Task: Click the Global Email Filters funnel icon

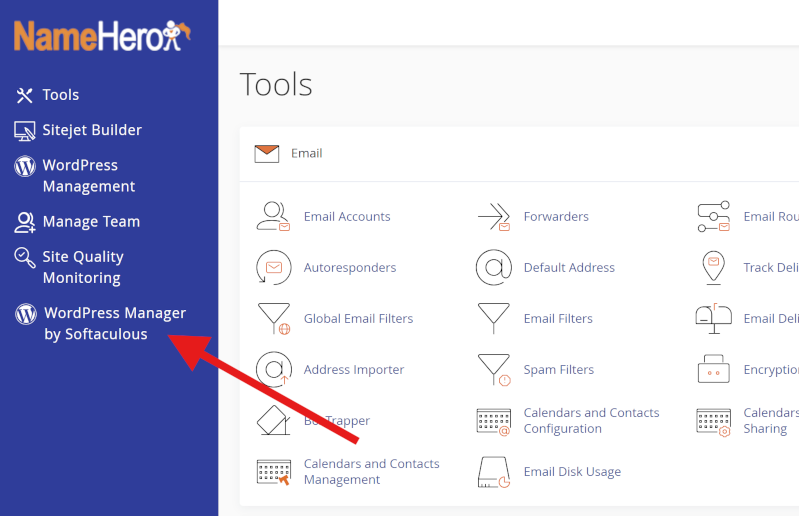Action: pyautogui.click(x=274, y=318)
